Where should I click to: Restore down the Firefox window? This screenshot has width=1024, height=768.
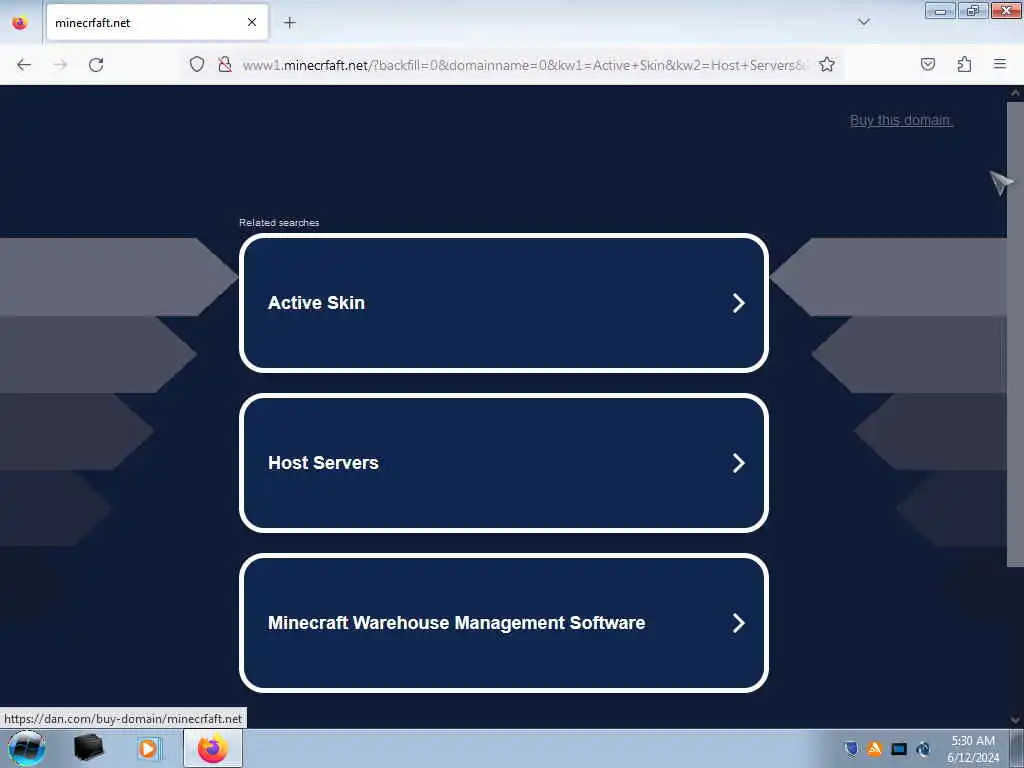coord(973,10)
